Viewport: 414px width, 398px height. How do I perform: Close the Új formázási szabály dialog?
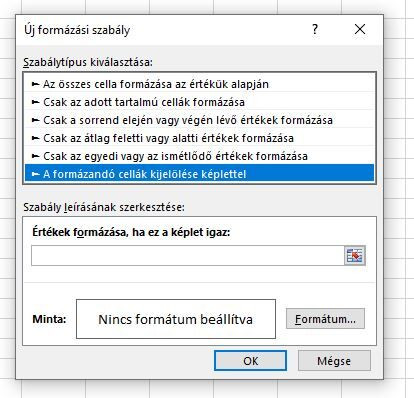click(360, 29)
